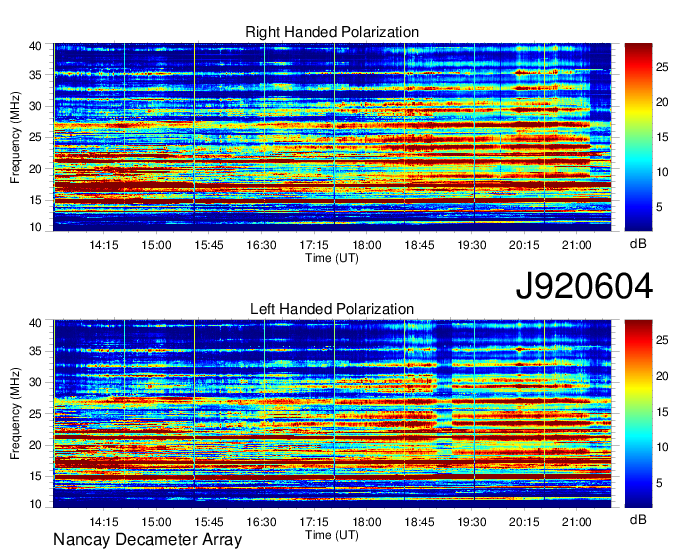Click the 15:45 tick label on the top plot
Image resolution: width=680 pixels, height=552 pixels.
(209, 245)
